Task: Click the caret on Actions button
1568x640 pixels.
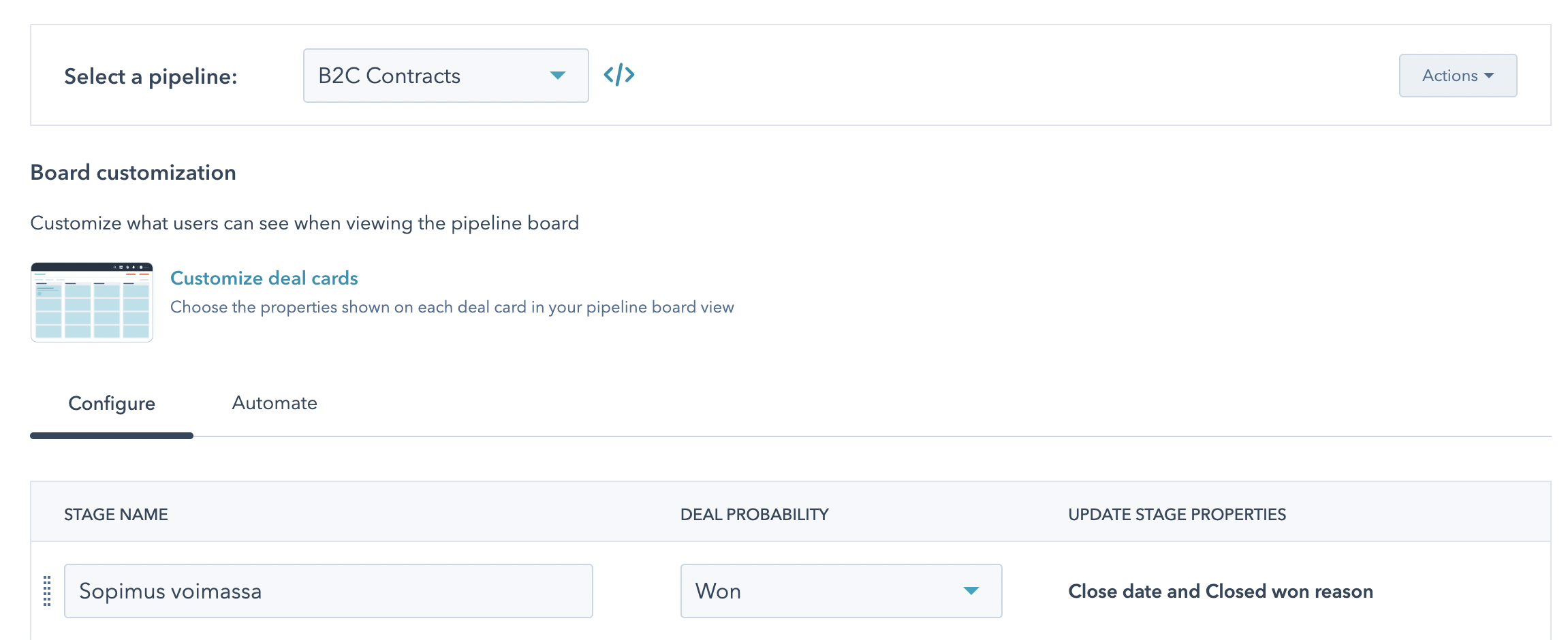Action: [1489, 76]
